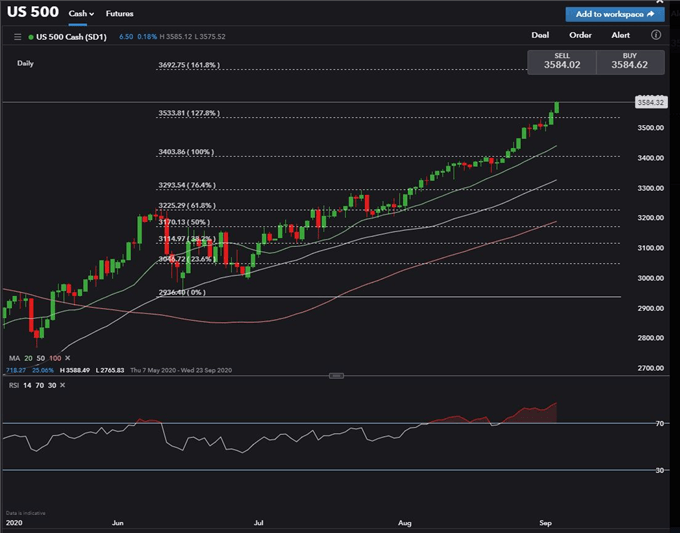Viewport: 680px width, 533px height.
Task: Click the latest green candle at 3584
Action: pyautogui.click(x=556, y=108)
